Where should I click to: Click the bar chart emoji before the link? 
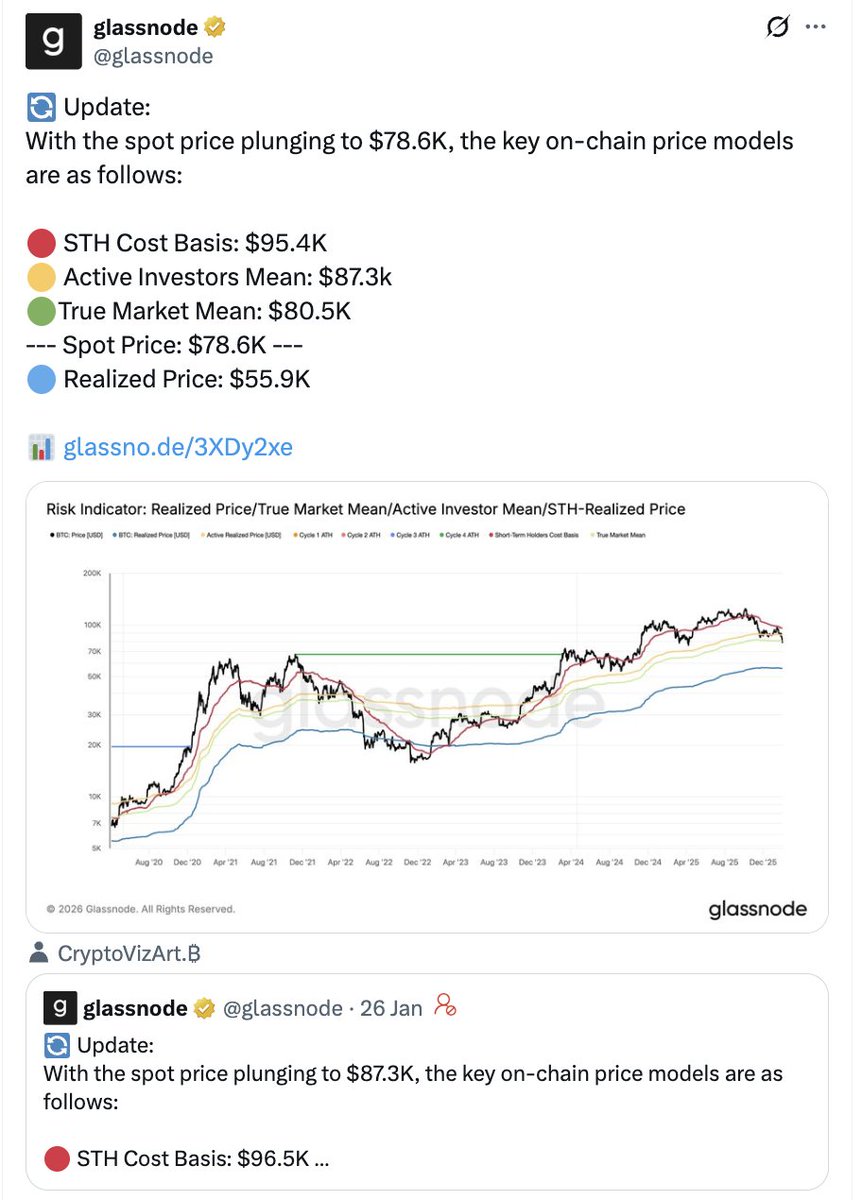41,447
